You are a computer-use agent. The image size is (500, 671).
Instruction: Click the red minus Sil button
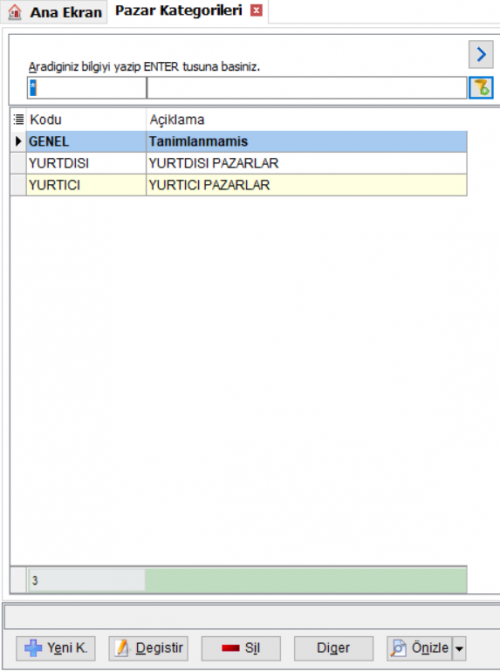tap(241, 648)
